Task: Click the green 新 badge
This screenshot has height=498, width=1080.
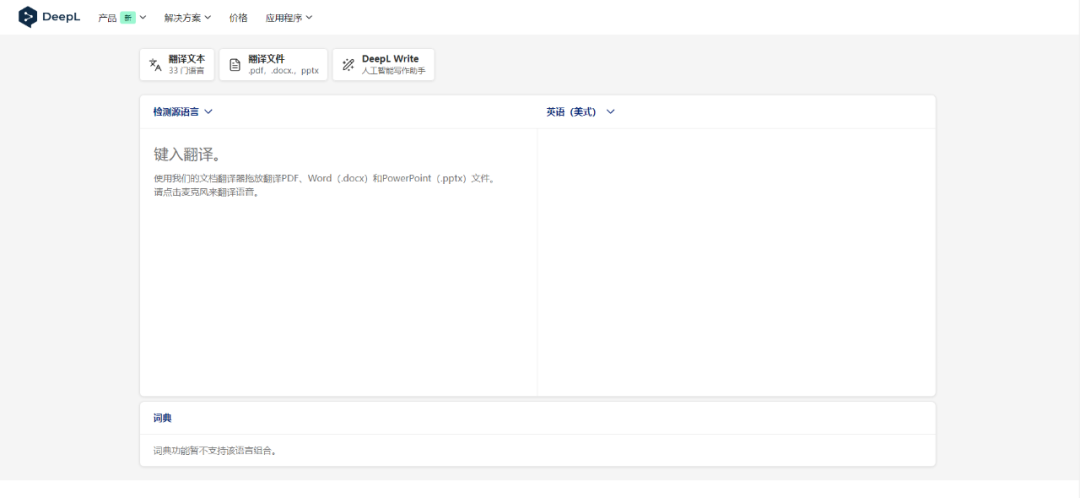Action: 127,18
